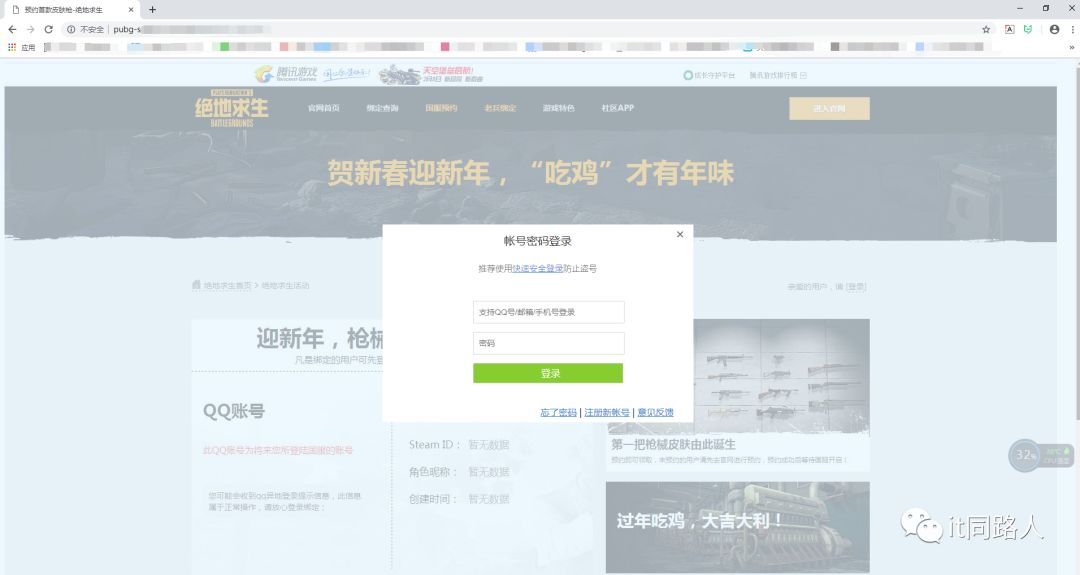This screenshot has width=1080, height=575.
Task: Click the 密码 password field
Action: click(548, 343)
